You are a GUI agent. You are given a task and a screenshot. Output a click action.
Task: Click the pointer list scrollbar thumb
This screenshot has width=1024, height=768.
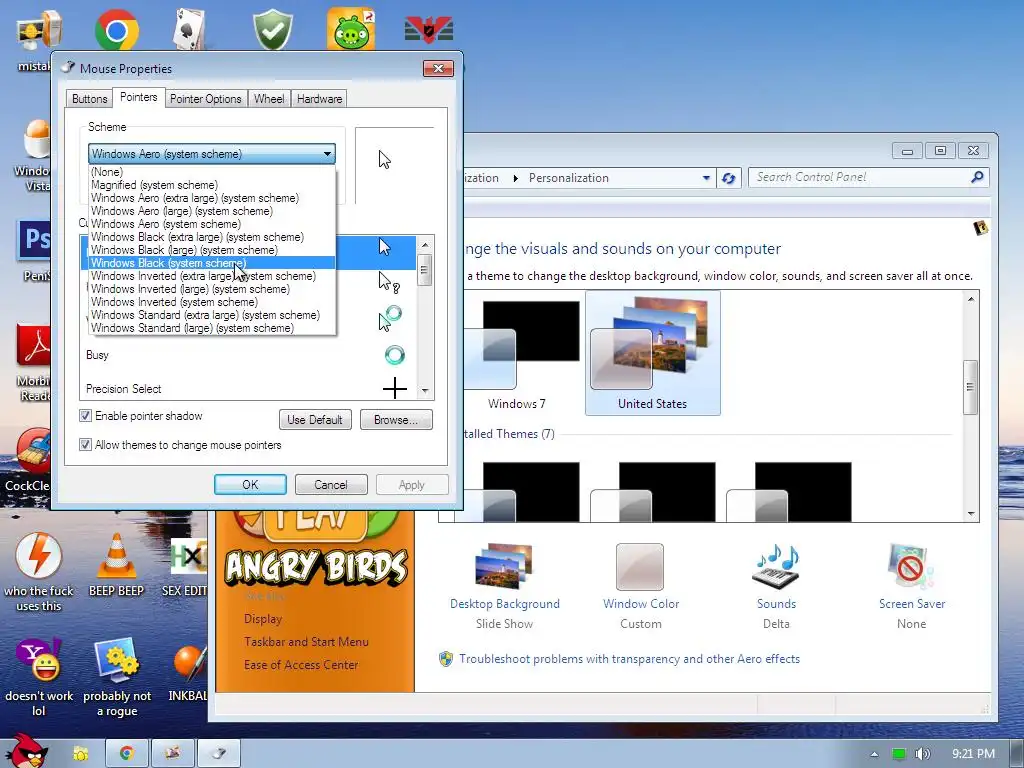pyautogui.click(x=424, y=270)
